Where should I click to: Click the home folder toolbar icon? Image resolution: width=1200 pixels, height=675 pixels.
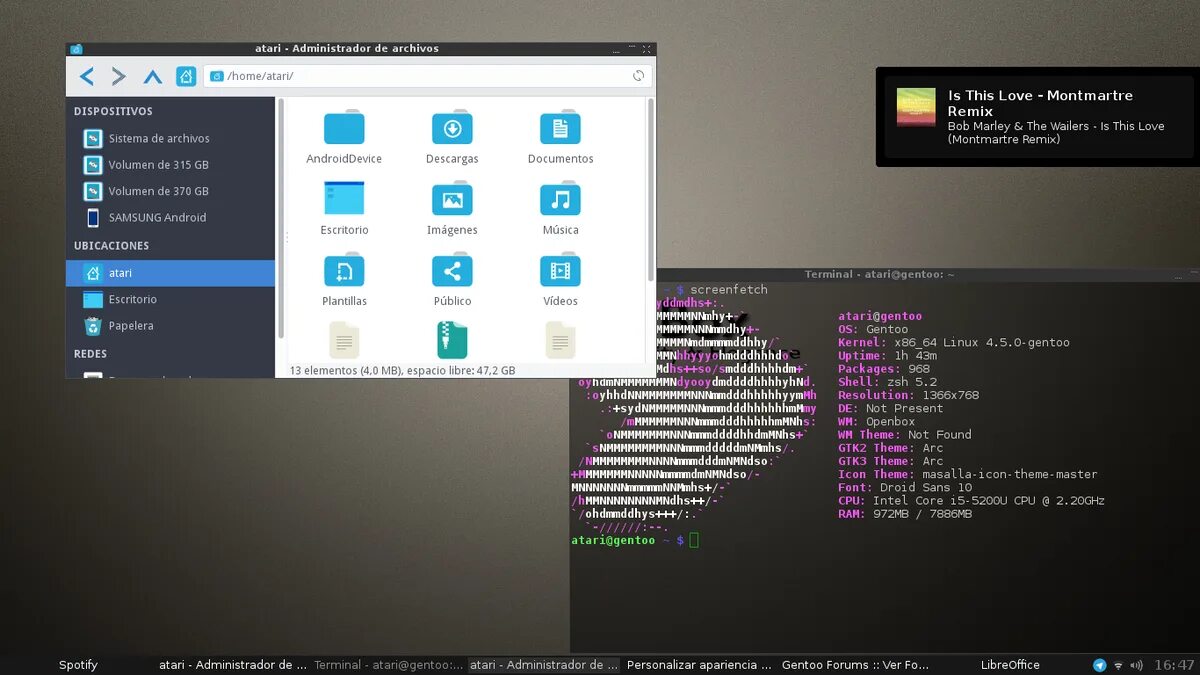(x=186, y=76)
